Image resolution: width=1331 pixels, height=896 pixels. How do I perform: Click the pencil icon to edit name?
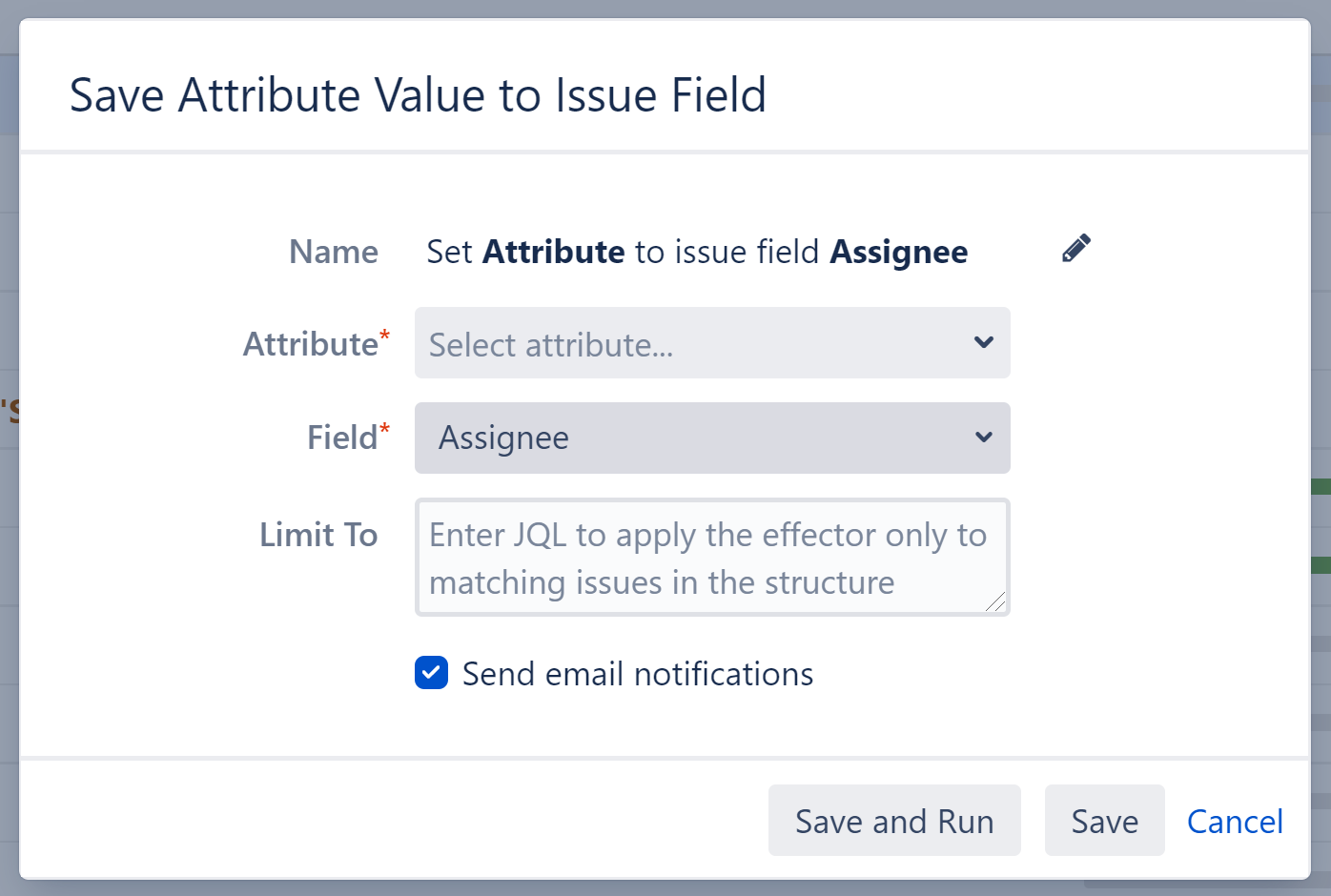point(1075,248)
